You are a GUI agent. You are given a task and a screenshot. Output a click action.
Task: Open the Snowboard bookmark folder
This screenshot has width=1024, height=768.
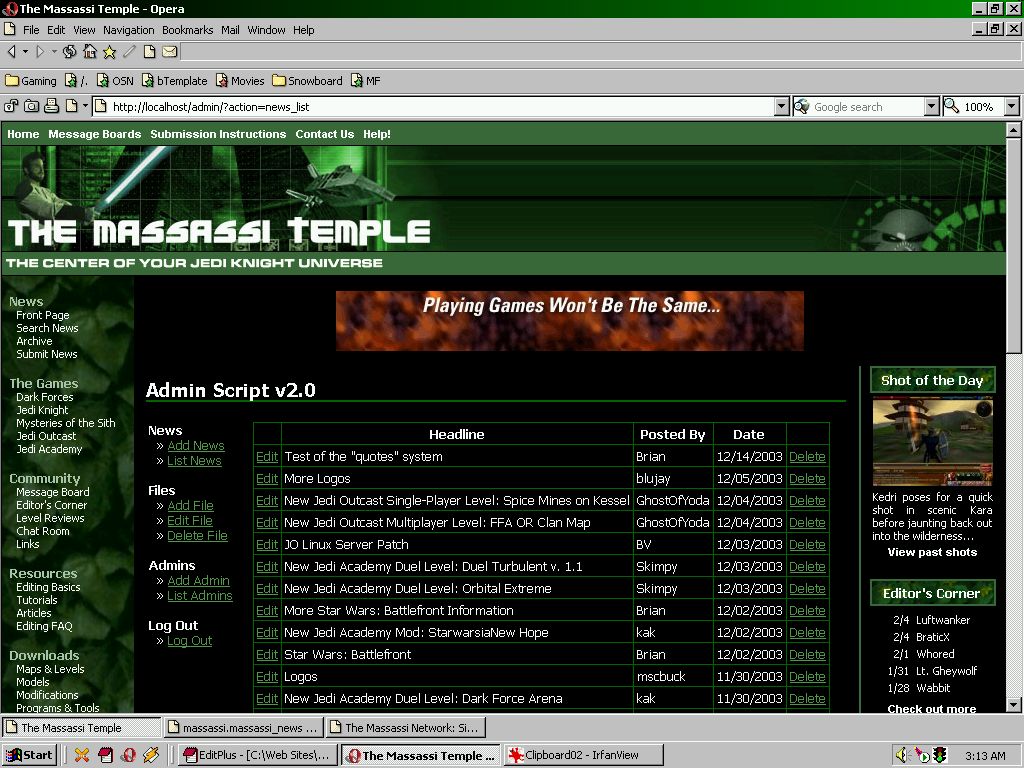coord(307,81)
